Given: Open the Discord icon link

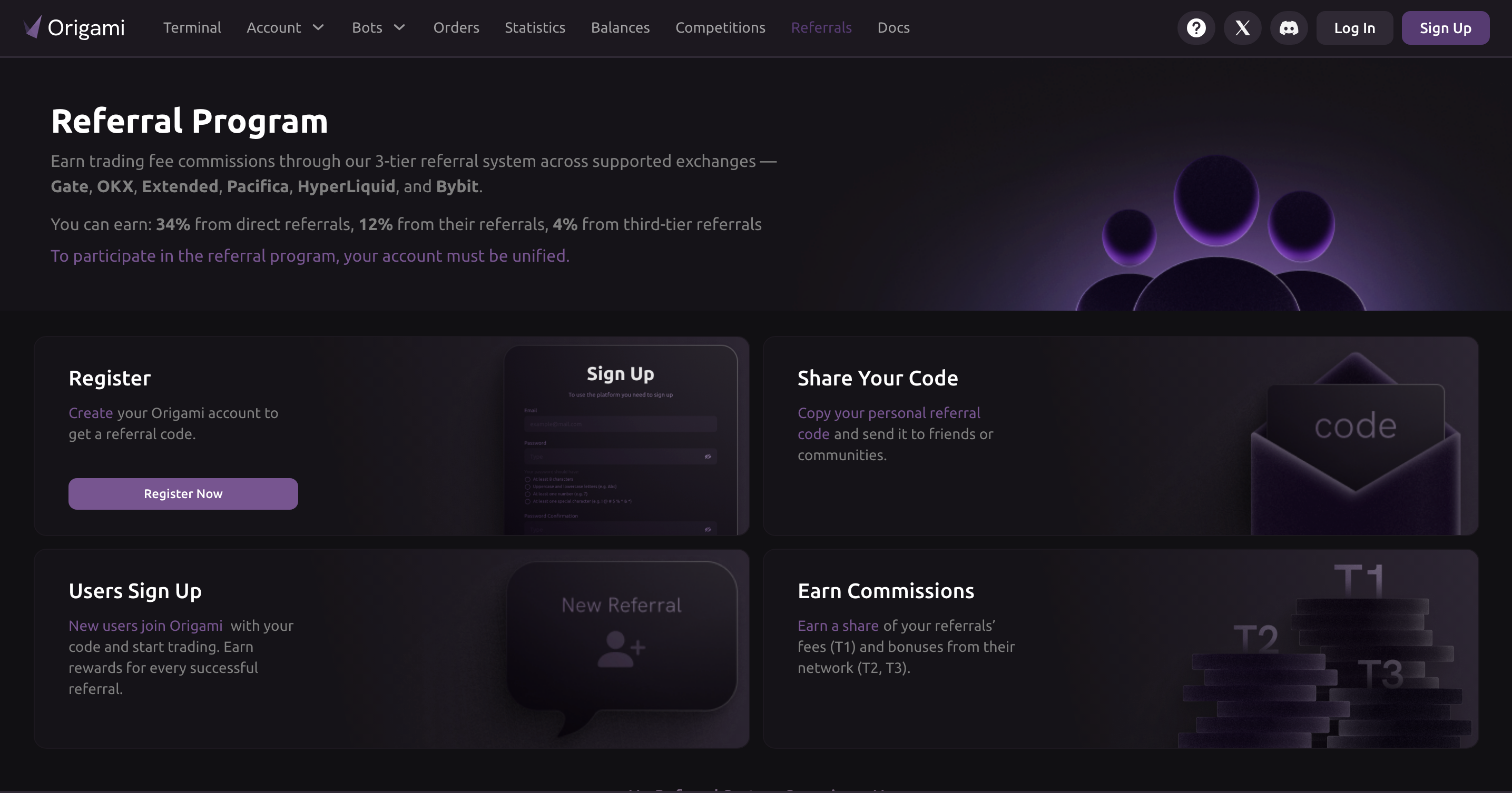Looking at the screenshot, I should tap(1289, 27).
